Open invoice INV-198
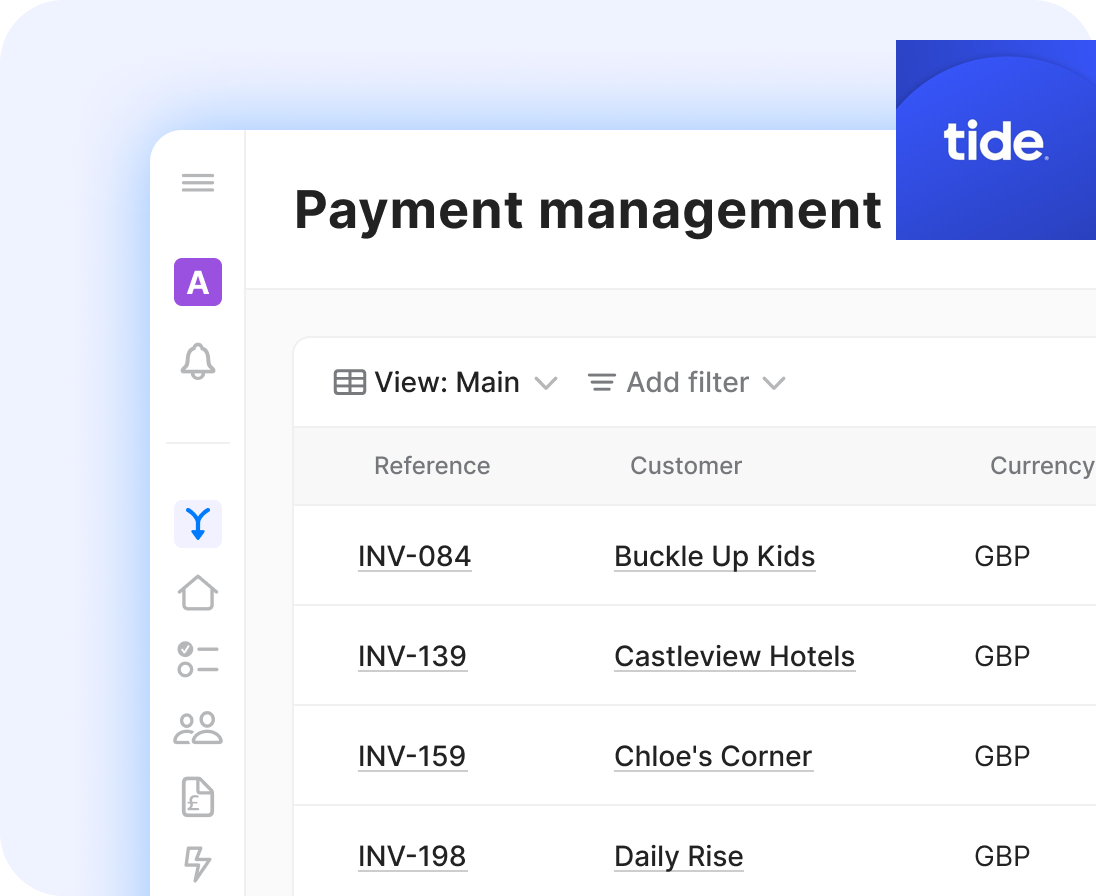The image size is (1096, 896). 412,856
